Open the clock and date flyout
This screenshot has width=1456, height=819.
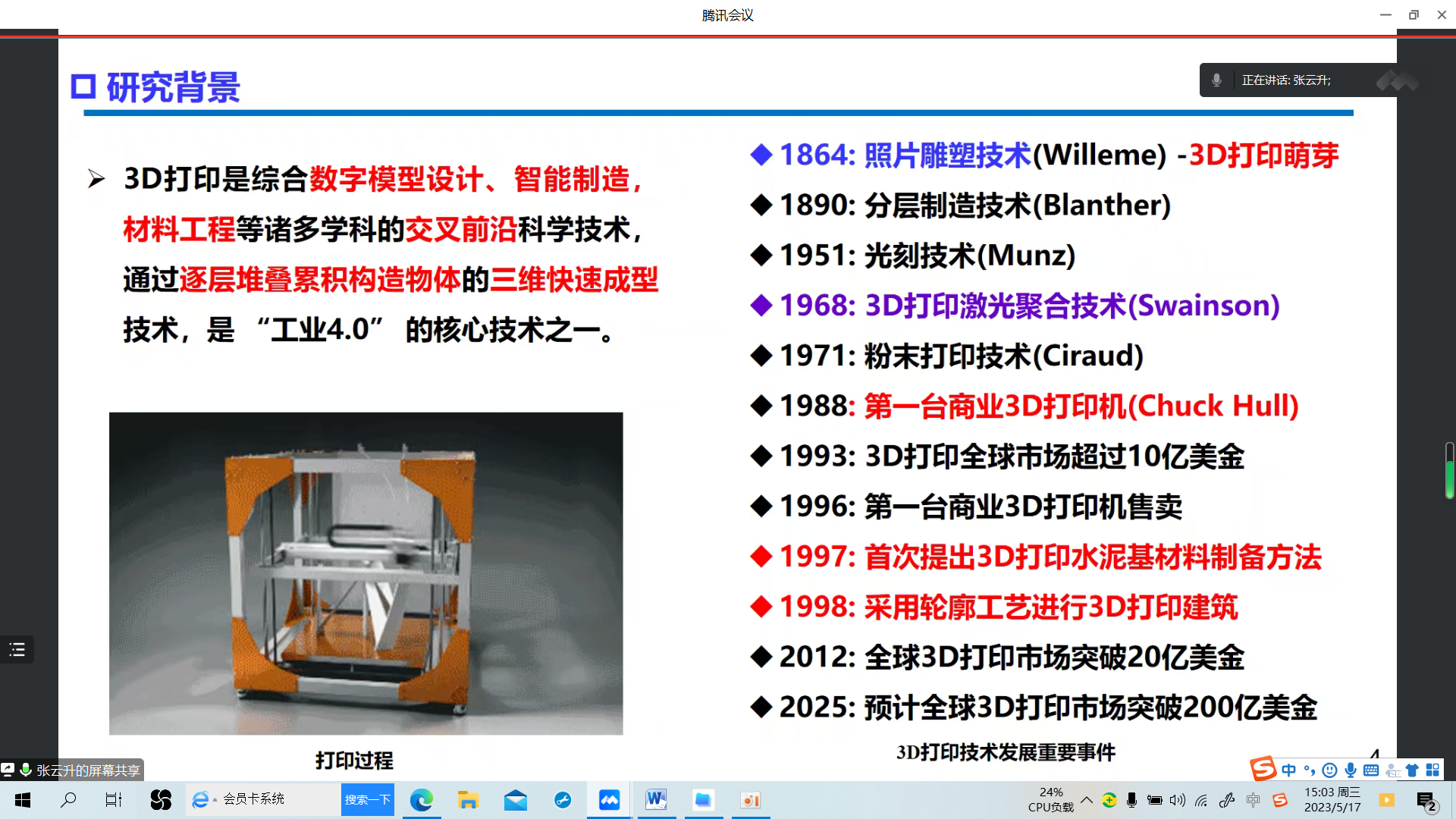tap(1332, 800)
